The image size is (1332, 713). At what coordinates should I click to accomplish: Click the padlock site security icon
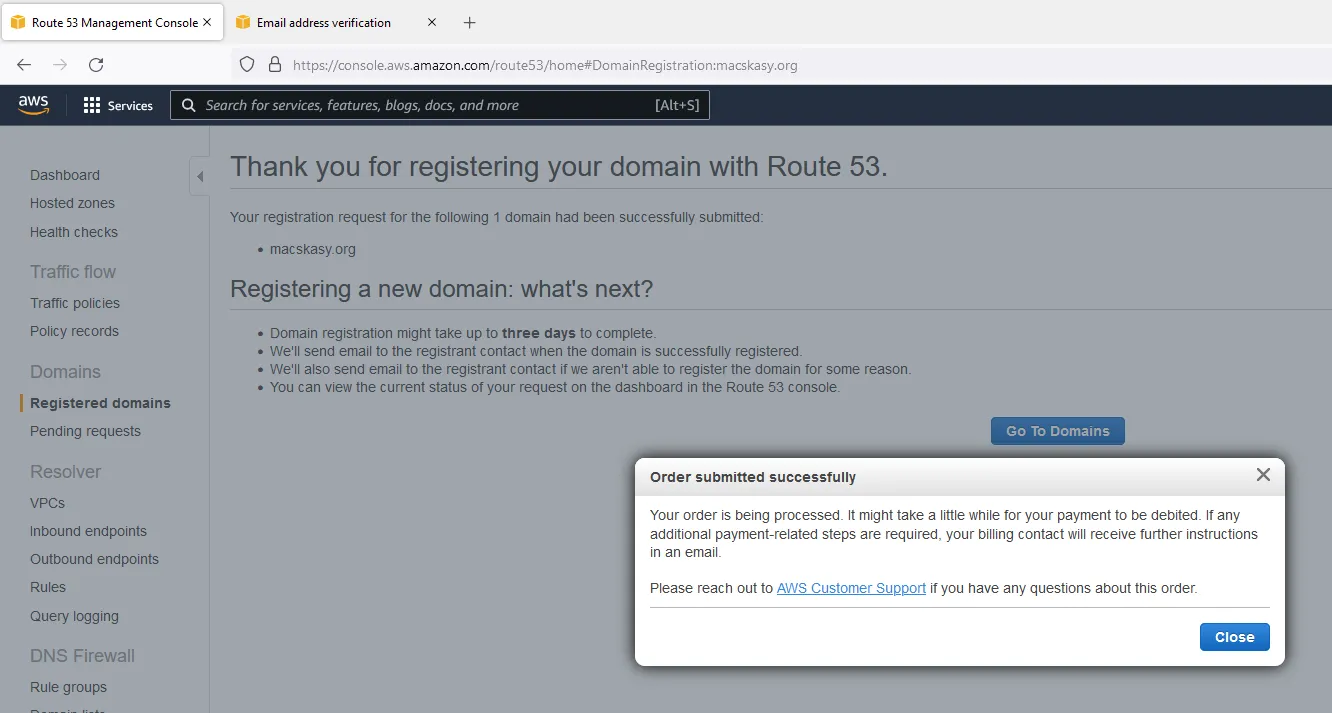[x=275, y=65]
